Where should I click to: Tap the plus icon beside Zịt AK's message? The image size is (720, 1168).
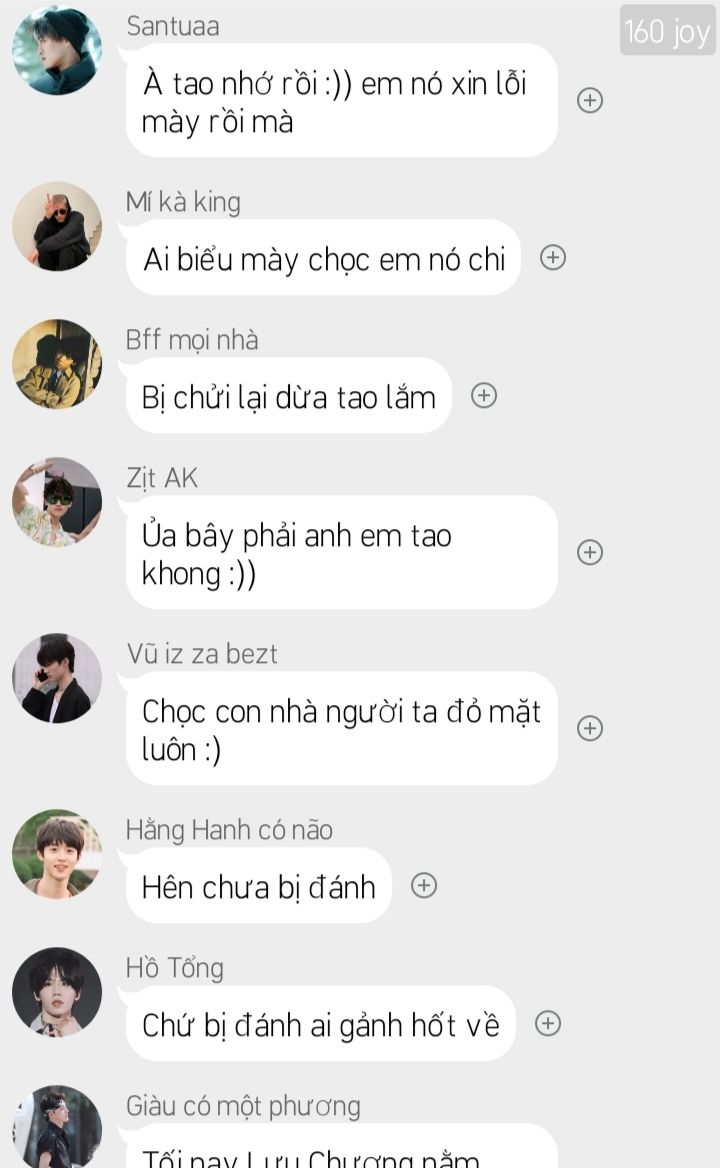click(x=590, y=552)
